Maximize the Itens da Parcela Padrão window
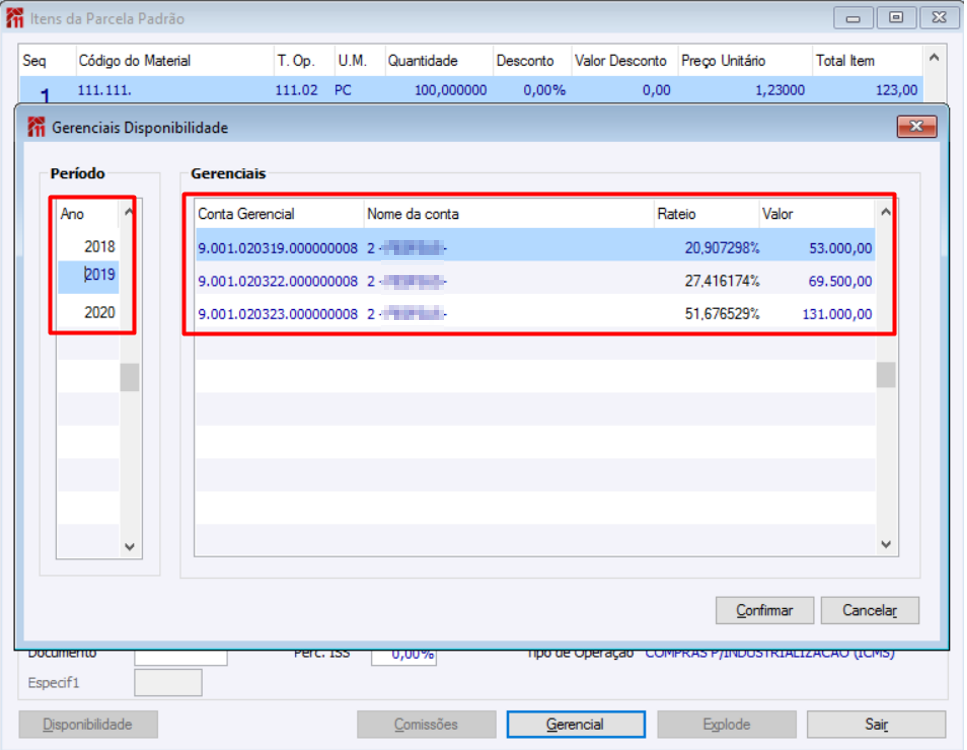Screen dimensions: 967x750 (896, 18)
